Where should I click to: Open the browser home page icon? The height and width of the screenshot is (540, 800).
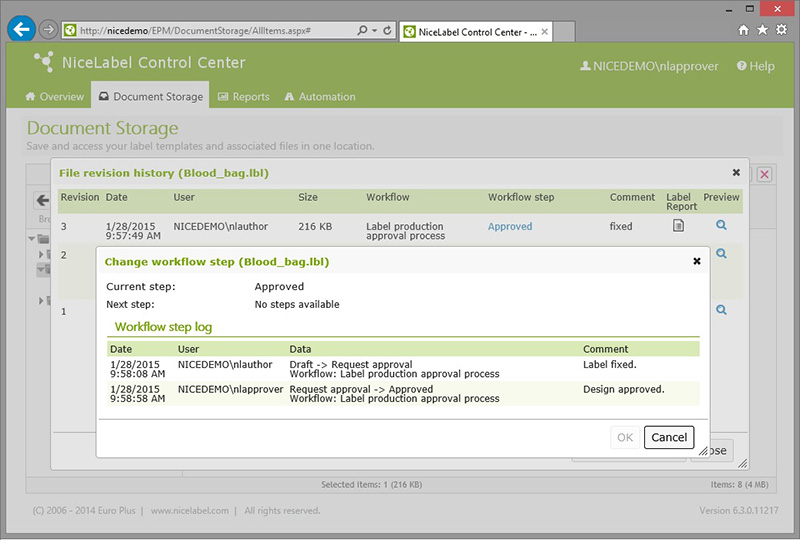coord(743,30)
